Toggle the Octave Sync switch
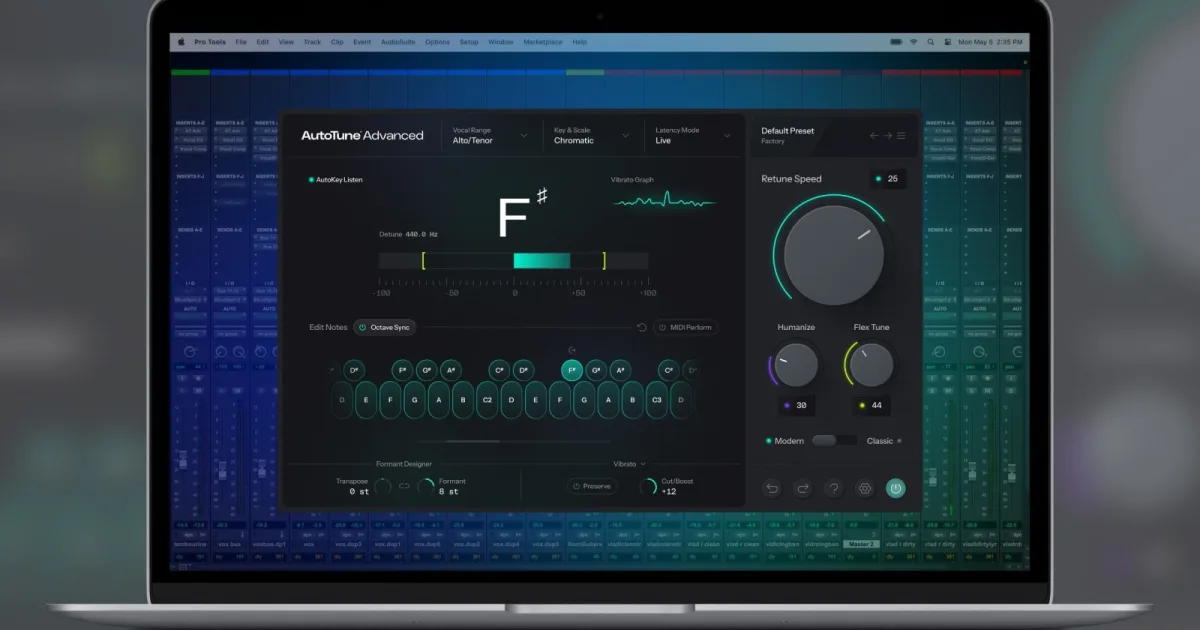Image resolution: width=1200 pixels, height=630 pixels. click(x=384, y=327)
